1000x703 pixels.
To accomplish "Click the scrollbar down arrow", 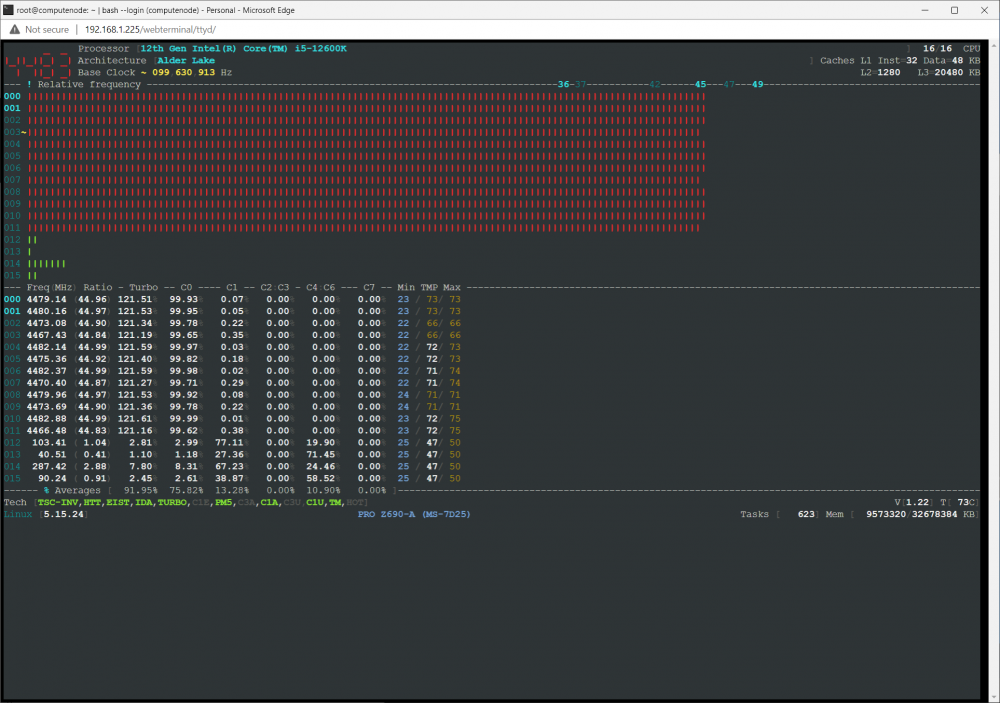I will click(x=993, y=697).
